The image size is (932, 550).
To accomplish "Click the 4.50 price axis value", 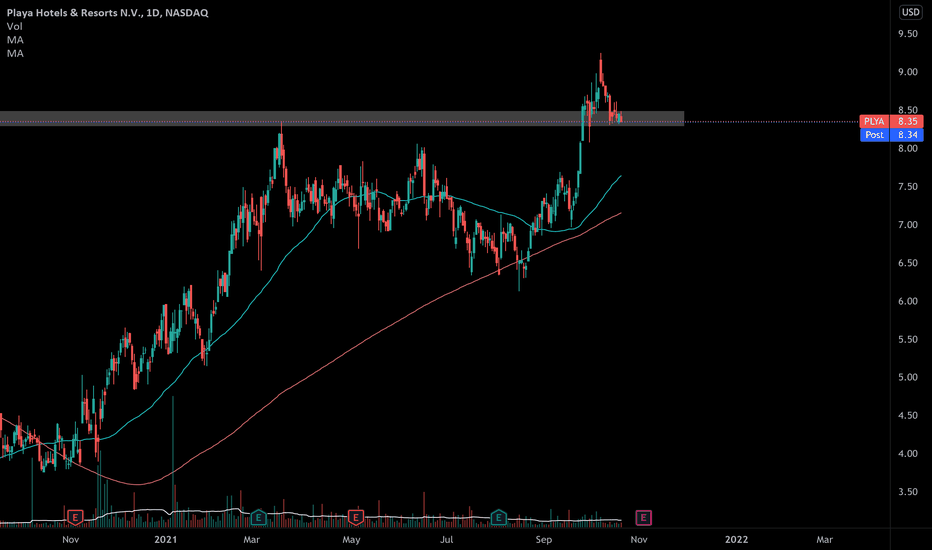I will (x=908, y=416).
